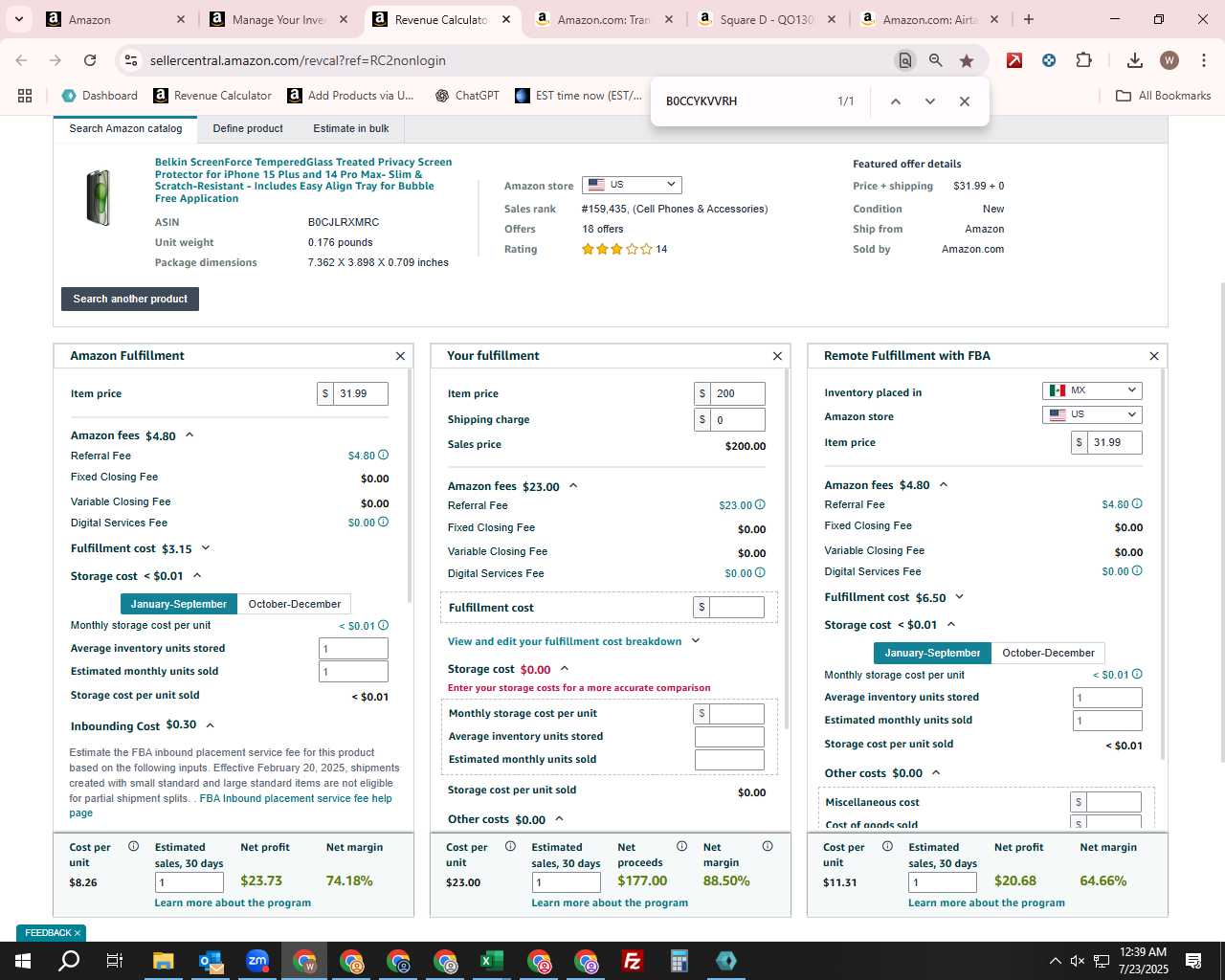Collapse Amazon fees $4.80 in Amazon Fulfillment
Screen dimensions: 1225x980
click(x=189, y=435)
